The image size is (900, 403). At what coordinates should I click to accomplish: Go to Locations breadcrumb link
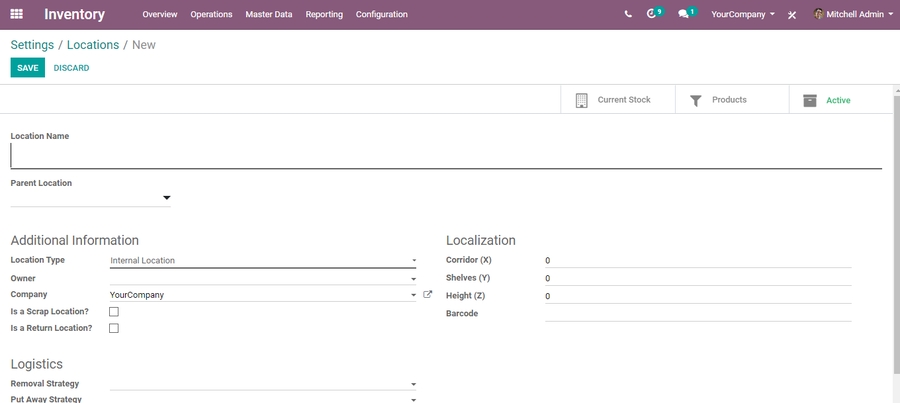point(93,45)
